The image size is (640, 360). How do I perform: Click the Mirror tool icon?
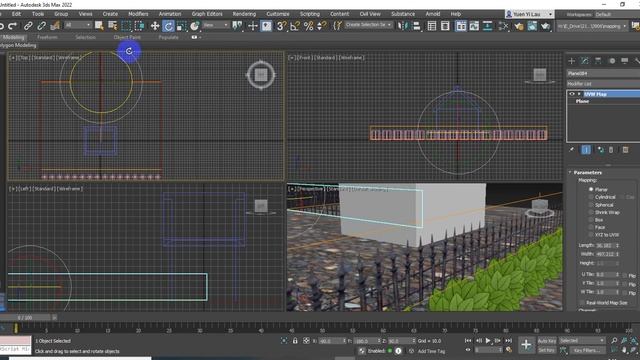click(403, 26)
